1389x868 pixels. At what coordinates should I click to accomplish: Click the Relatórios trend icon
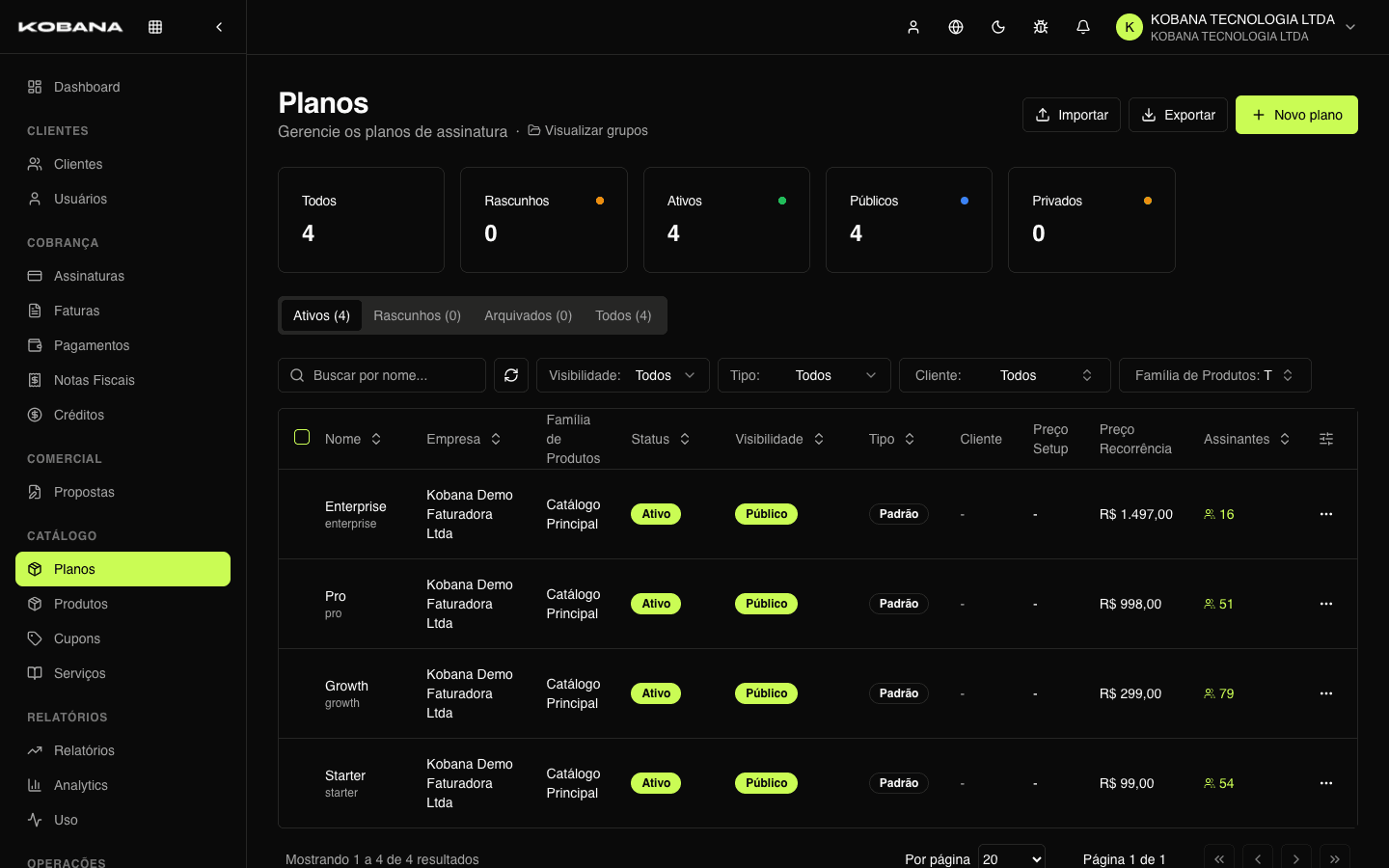[35, 750]
